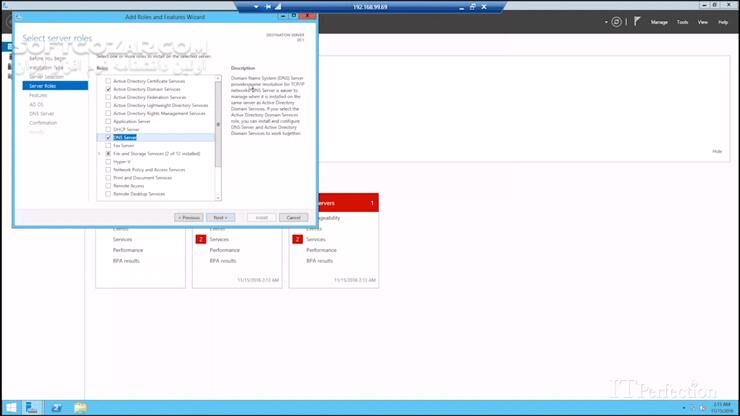
Task: Click the red alert badge under Services
Action: [x=200, y=240]
